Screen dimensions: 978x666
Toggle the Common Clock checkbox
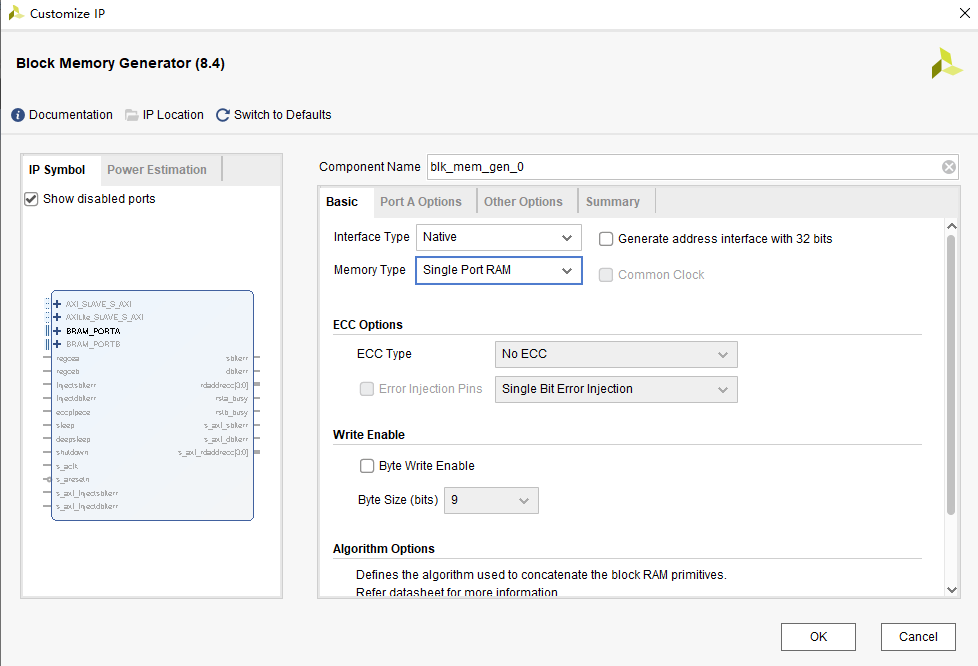(606, 275)
